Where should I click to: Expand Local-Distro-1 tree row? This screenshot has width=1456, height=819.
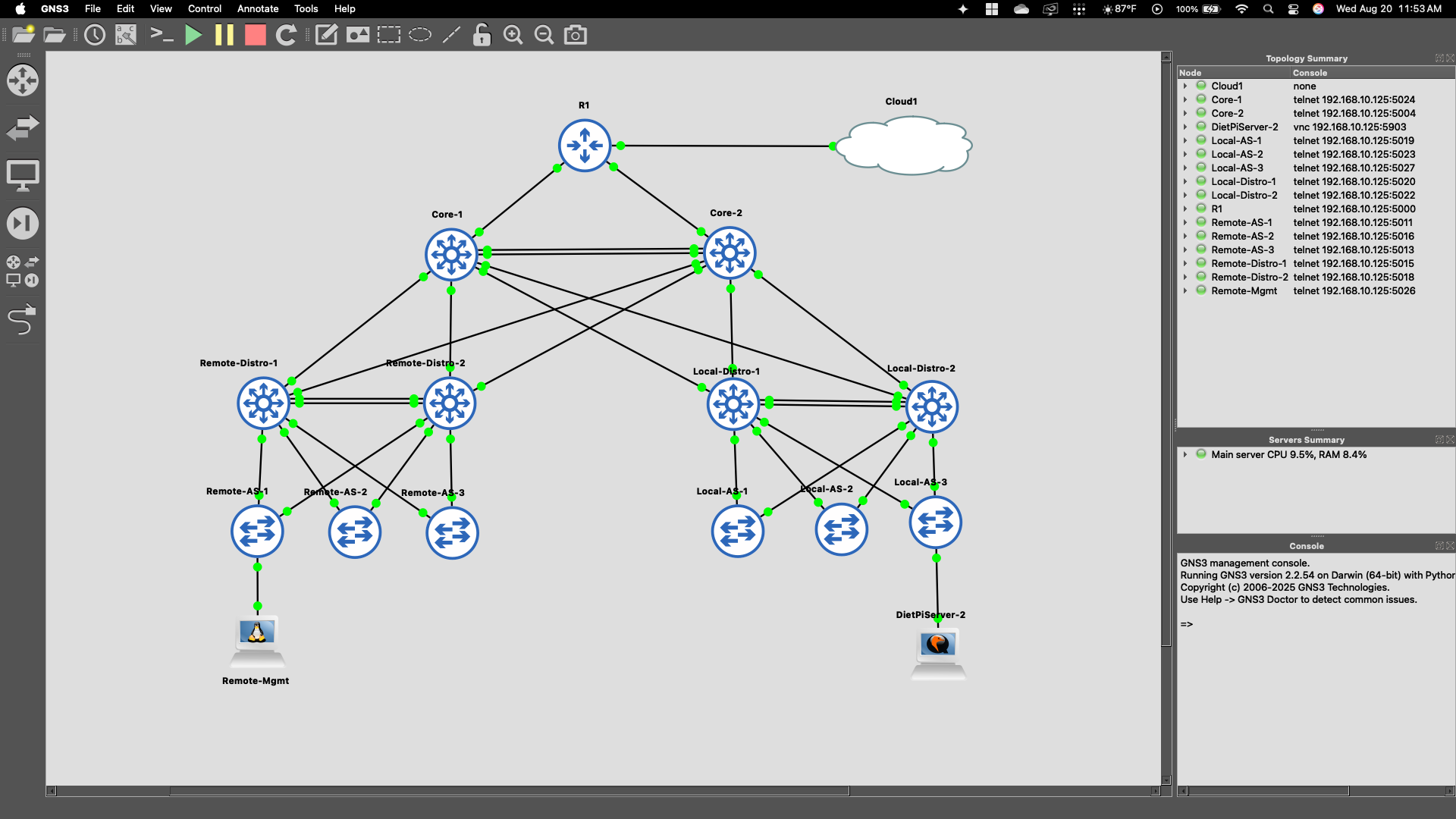[x=1185, y=182]
